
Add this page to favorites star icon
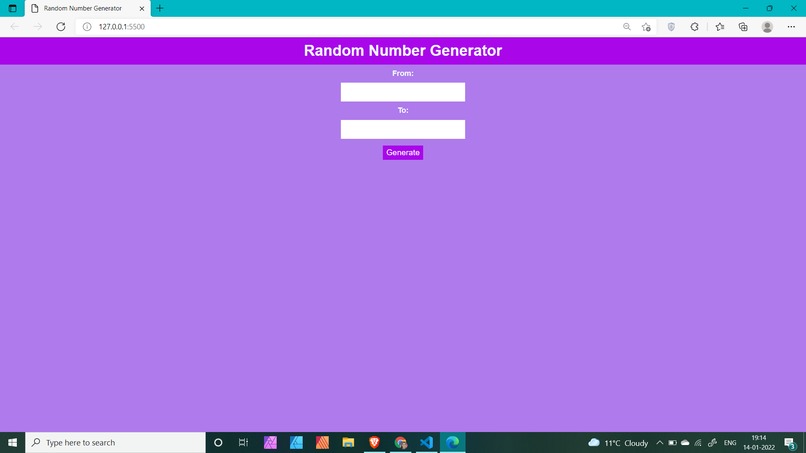[646, 27]
